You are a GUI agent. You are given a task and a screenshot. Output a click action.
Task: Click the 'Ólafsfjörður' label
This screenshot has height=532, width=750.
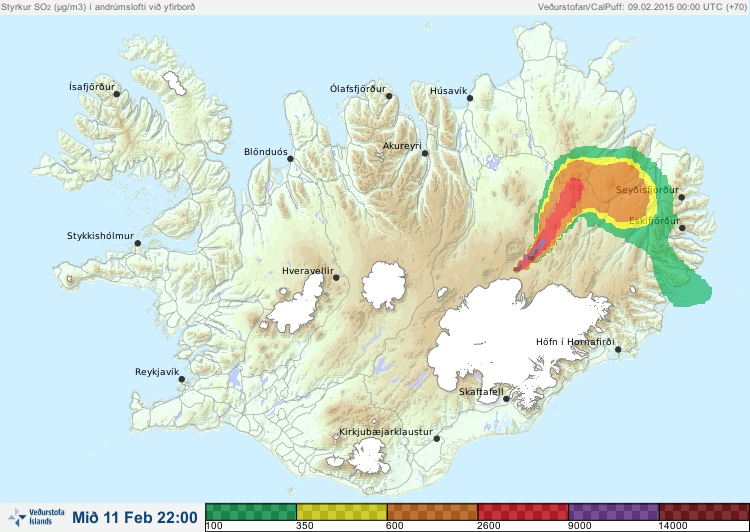pos(358,89)
